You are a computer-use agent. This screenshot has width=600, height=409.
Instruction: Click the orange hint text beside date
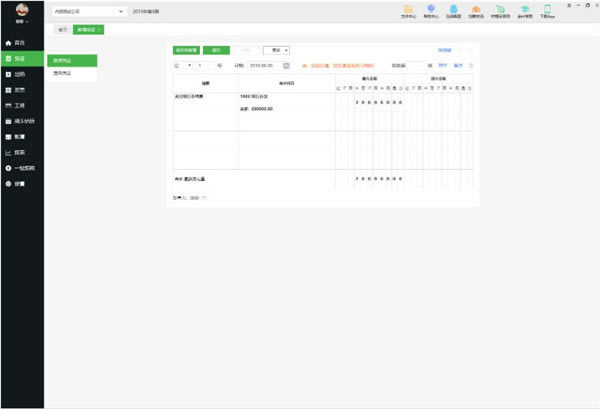coord(338,66)
